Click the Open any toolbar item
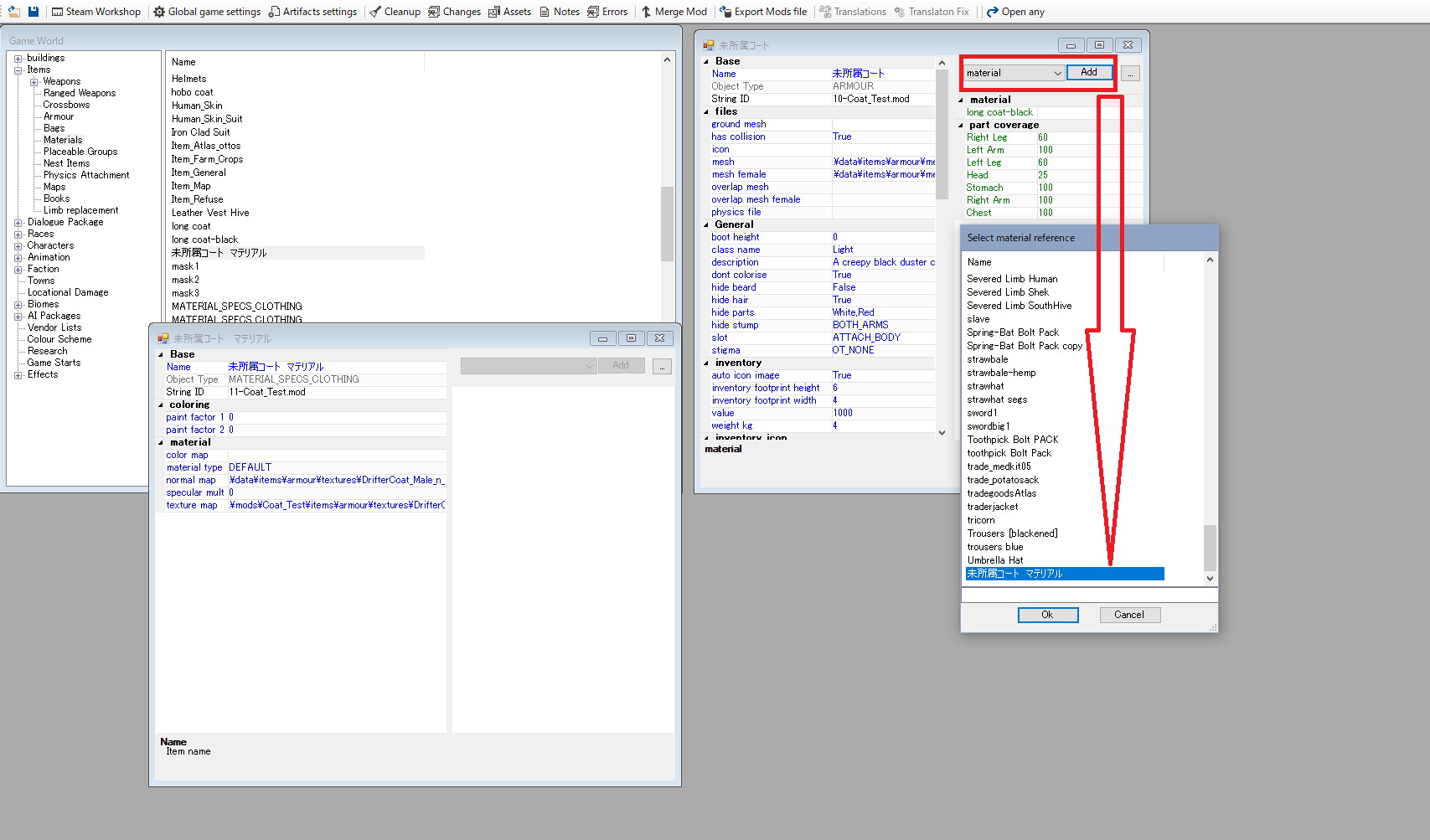Screen dimensions: 1430x840 click(x=1015, y=12)
